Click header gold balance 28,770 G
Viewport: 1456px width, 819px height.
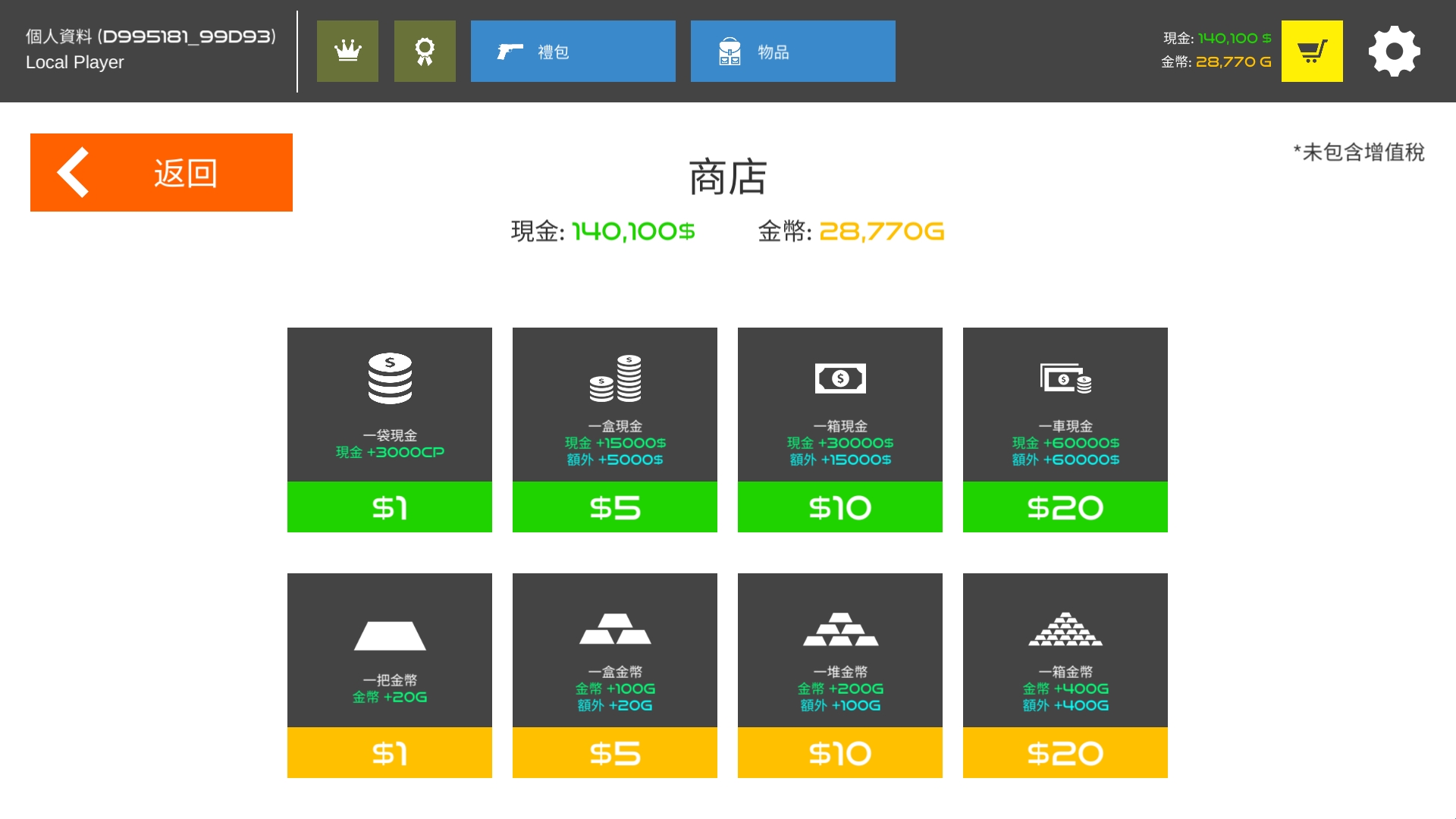[x=1233, y=61]
